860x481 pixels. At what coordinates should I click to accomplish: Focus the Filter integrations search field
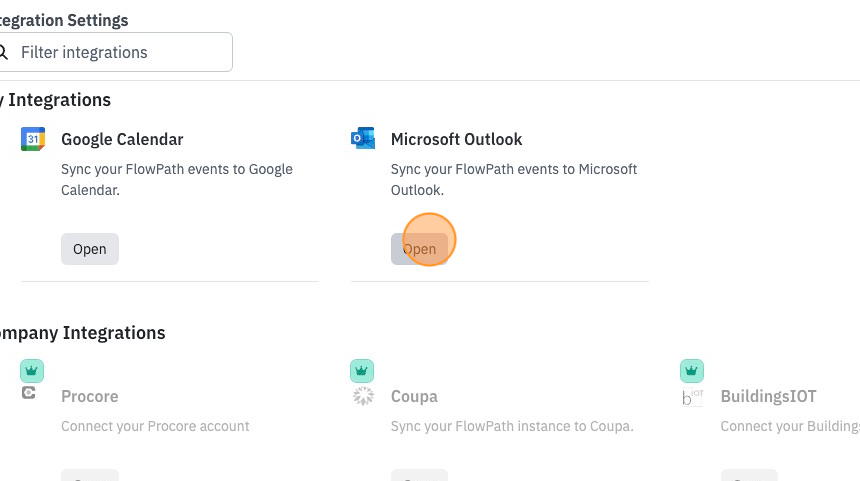click(x=116, y=52)
